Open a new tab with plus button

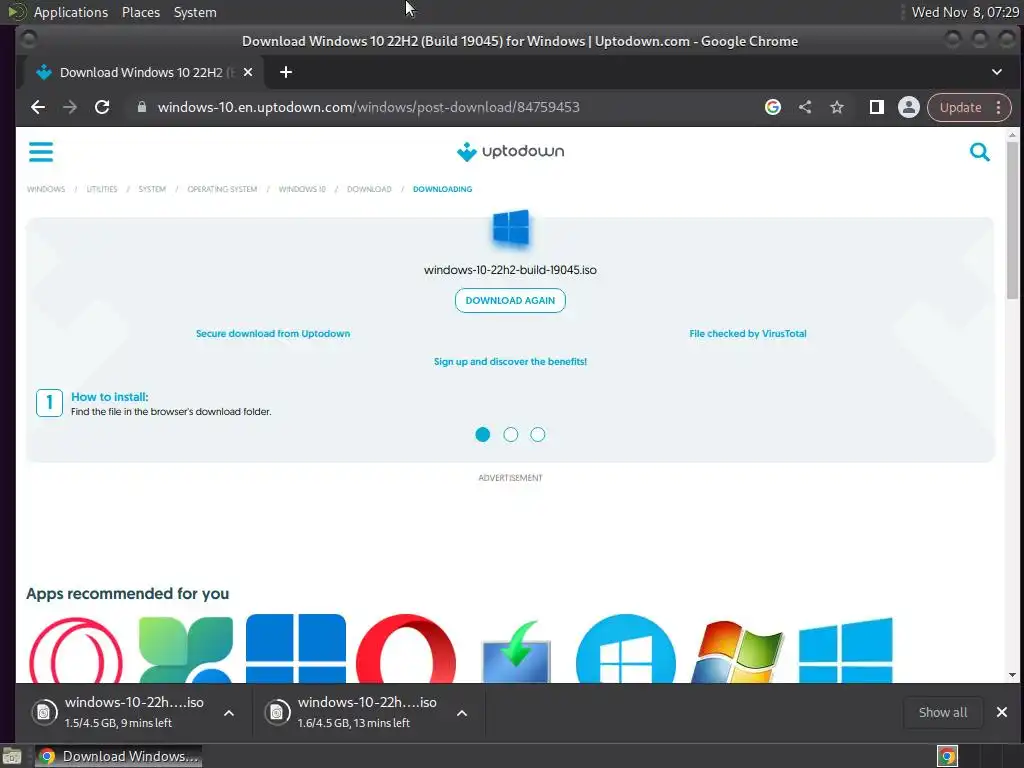tap(285, 72)
